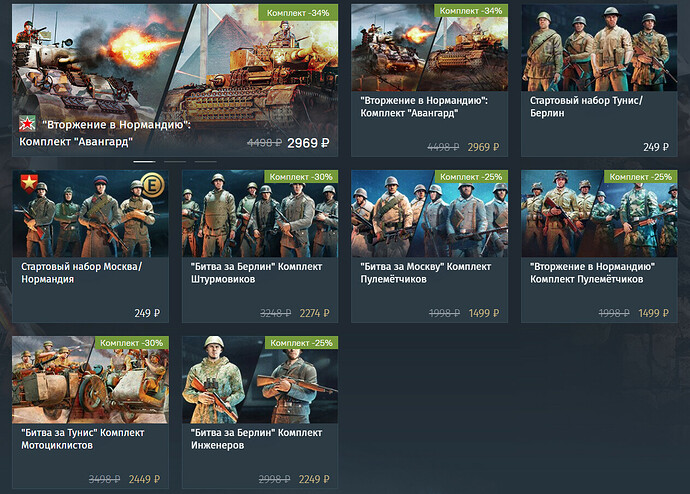
Task: Click the 'Комплект -30%' badge on the Мотоциклистов card
Action: point(132,343)
